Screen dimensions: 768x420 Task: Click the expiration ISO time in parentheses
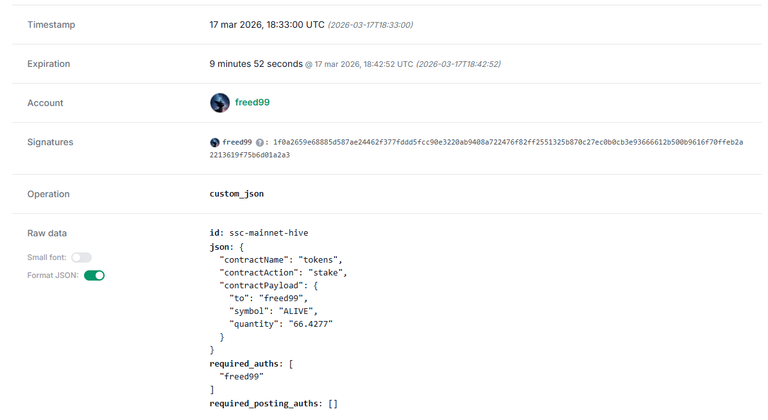459,64
